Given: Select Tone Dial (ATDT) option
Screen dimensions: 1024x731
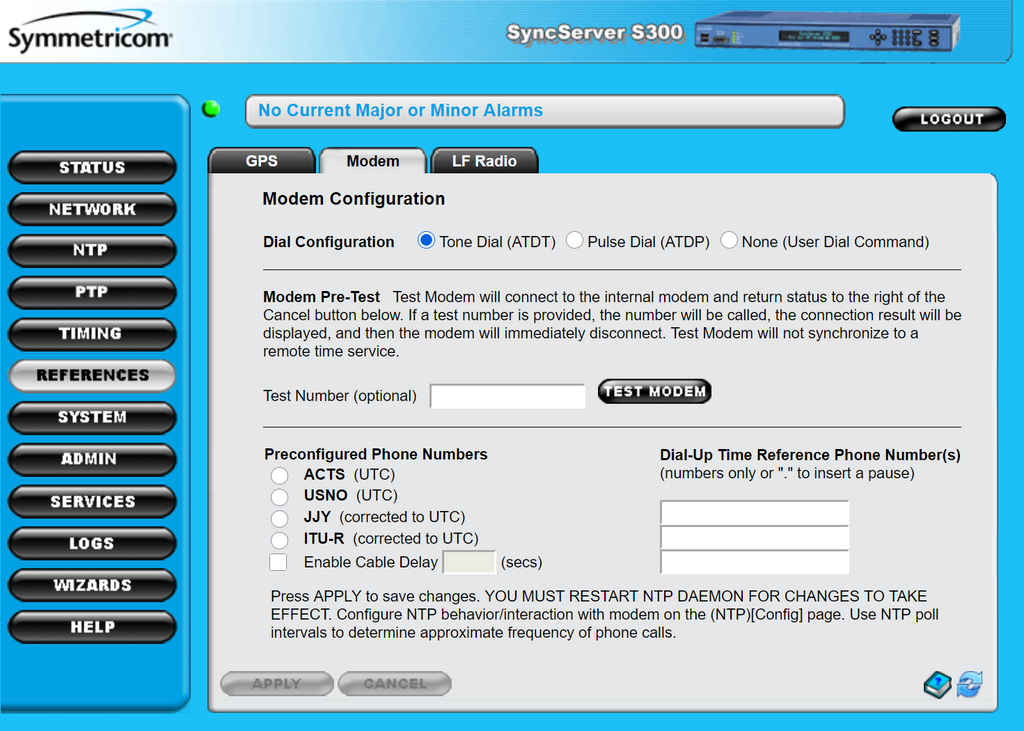Looking at the screenshot, I should point(427,241).
